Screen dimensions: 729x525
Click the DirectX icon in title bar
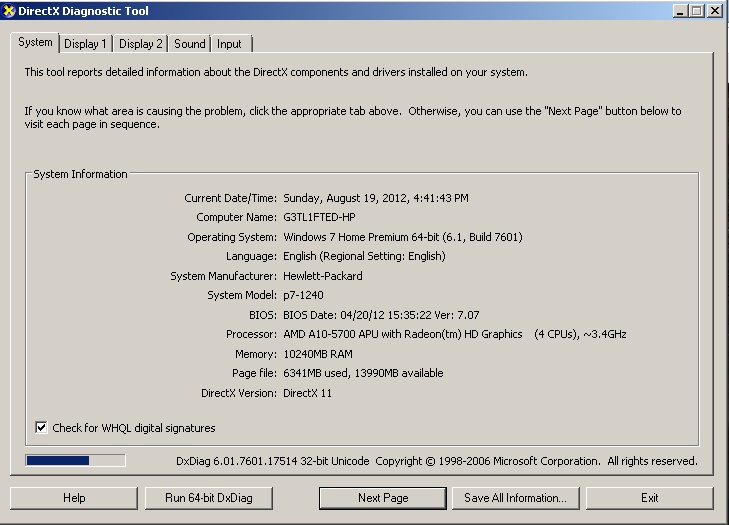9,11
